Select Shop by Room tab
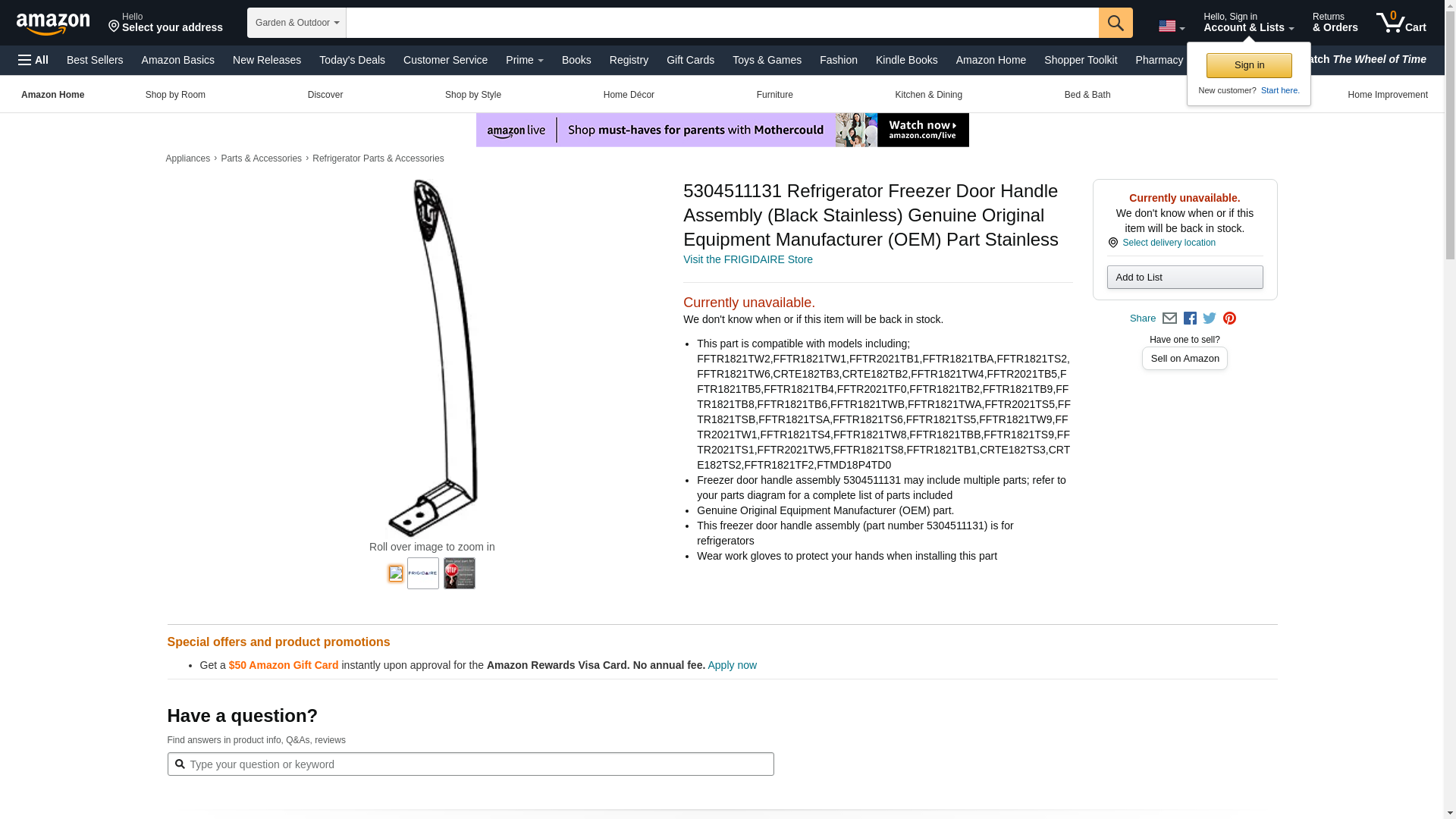1456x819 pixels. pos(175,95)
